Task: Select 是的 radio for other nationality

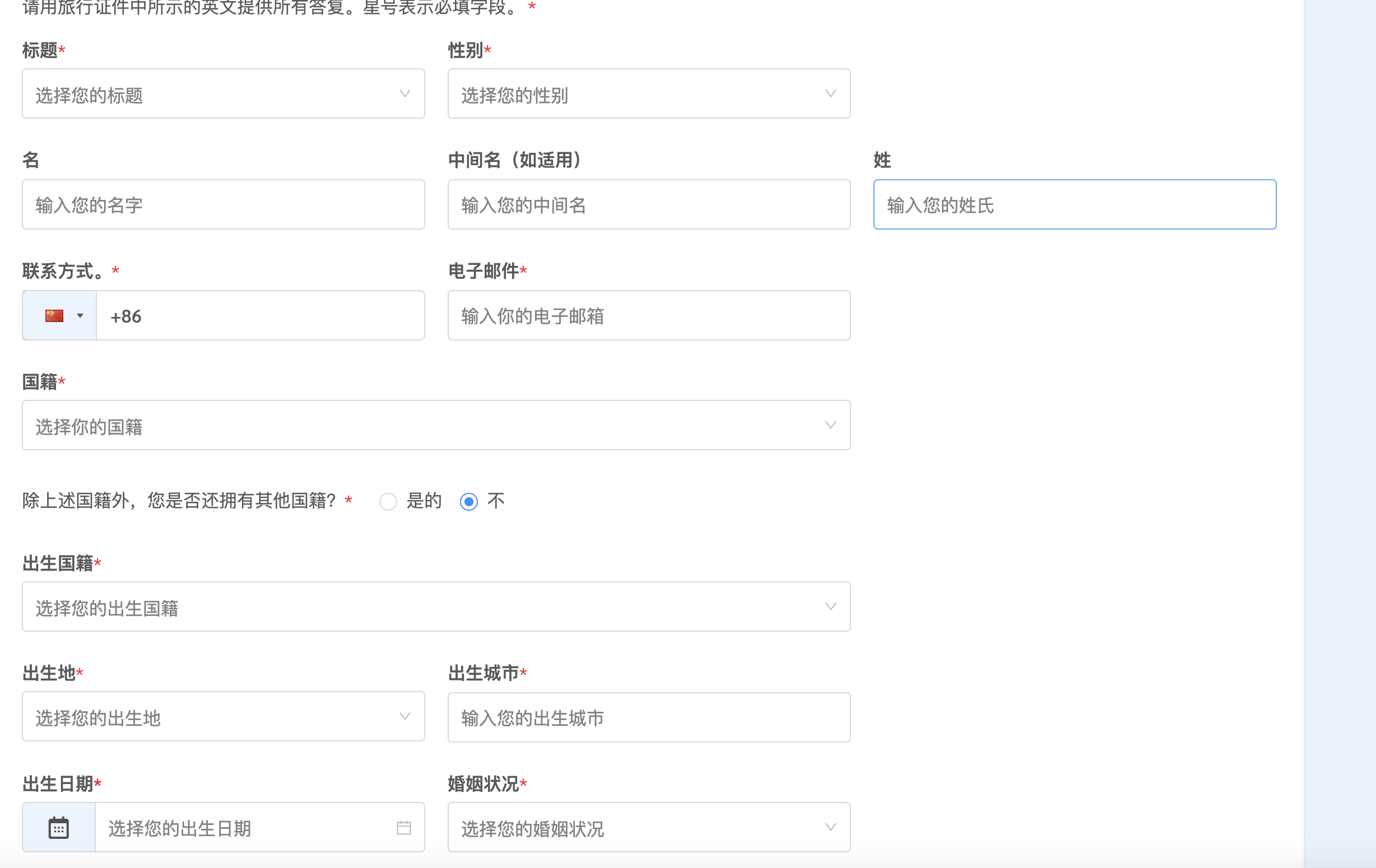Action: [x=388, y=501]
